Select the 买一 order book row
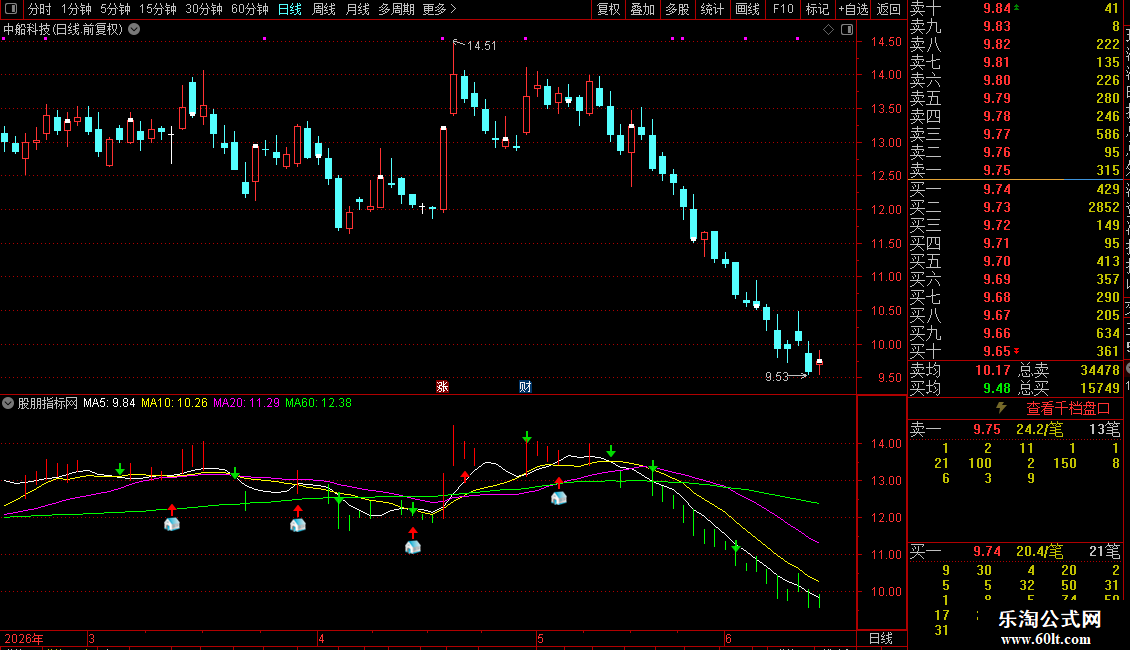The height and width of the screenshot is (650, 1130). (1015, 189)
